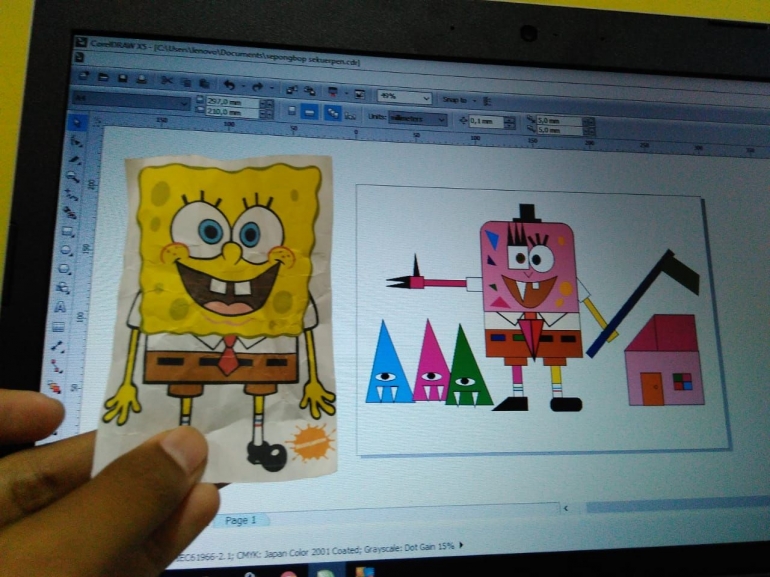The image size is (770, 577).
Task: Click the duplicate distance y 5,0 mm field
Action: [x=558, y=130]
